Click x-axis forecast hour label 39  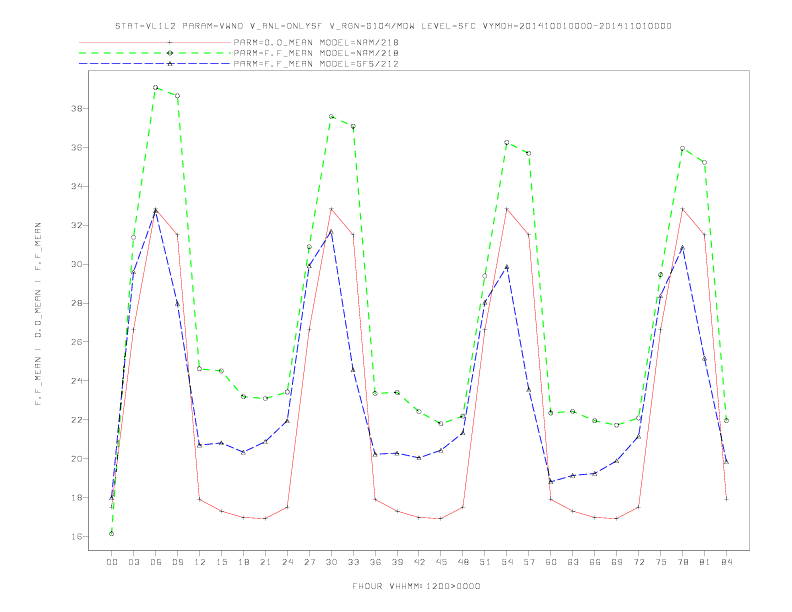click(x=397, y=562)
